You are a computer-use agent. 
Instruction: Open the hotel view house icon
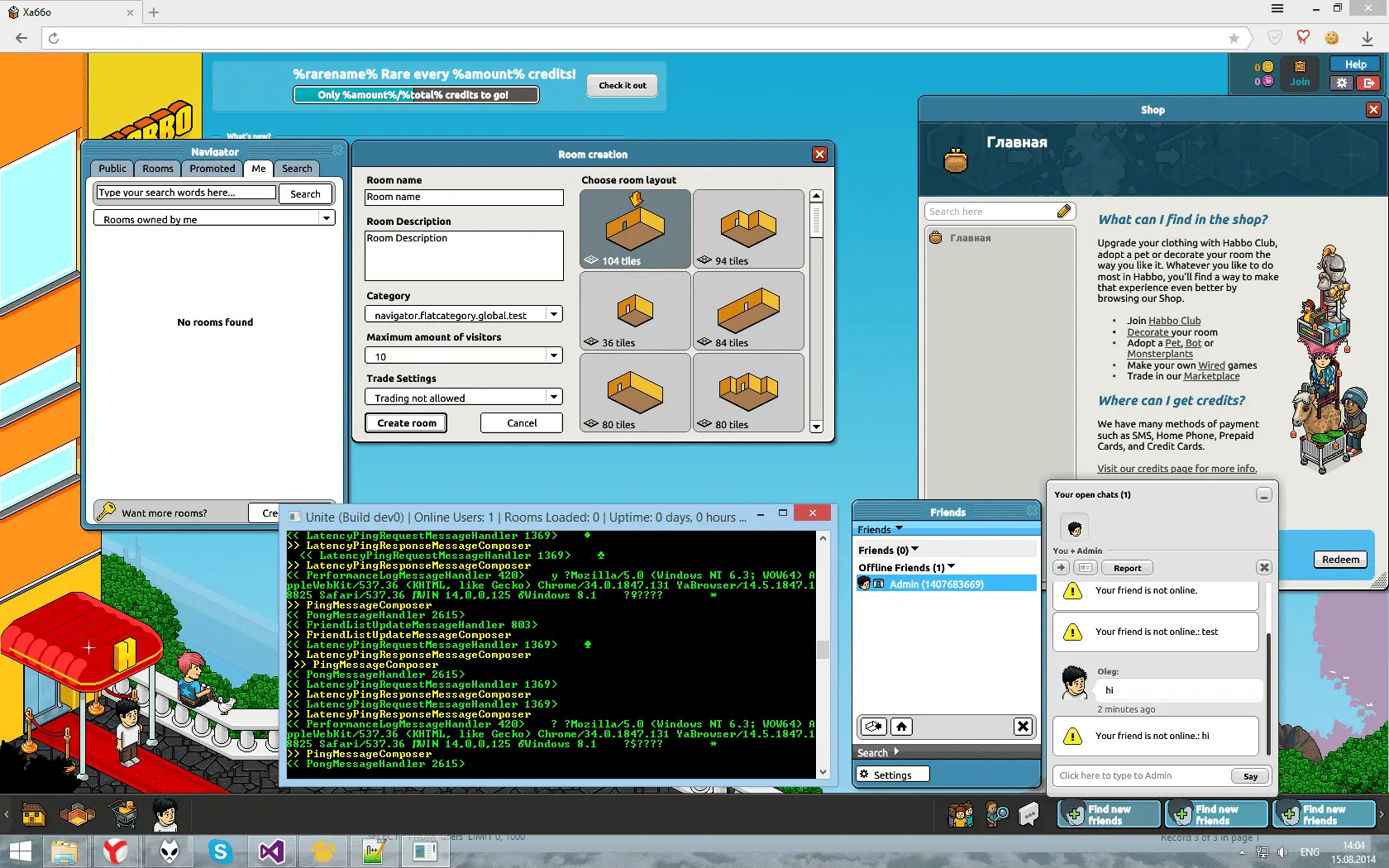34,816
